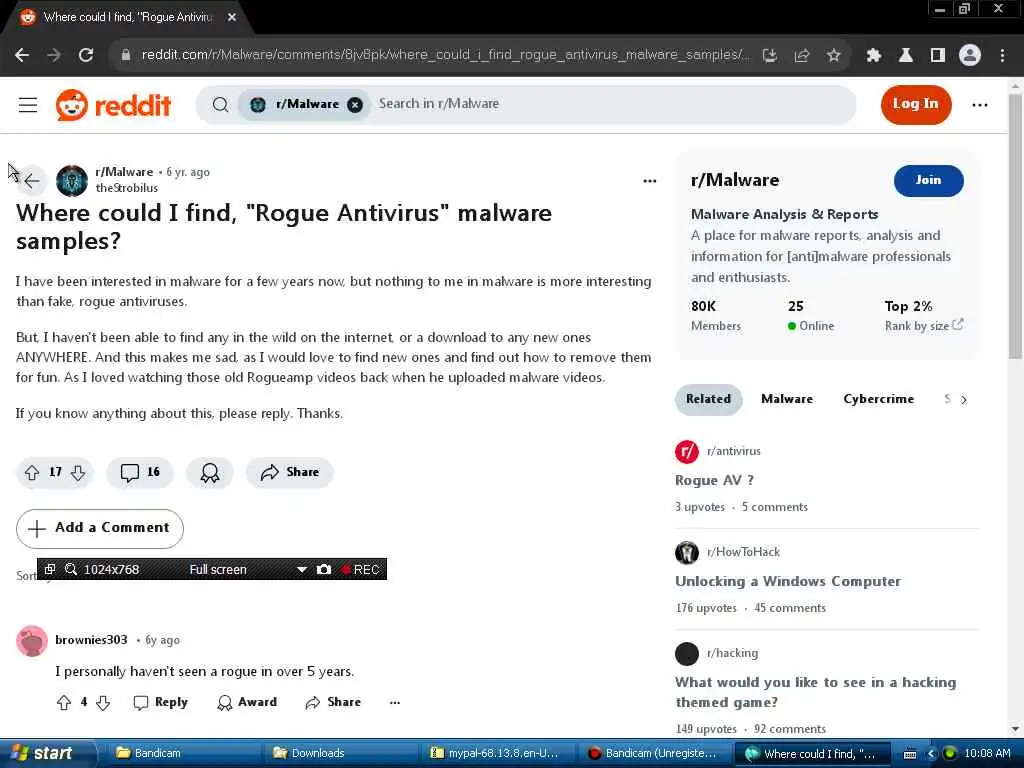The image size is (1024, 768).
Task: Open more options on brownies303's comment
Action: coord(394,703)
